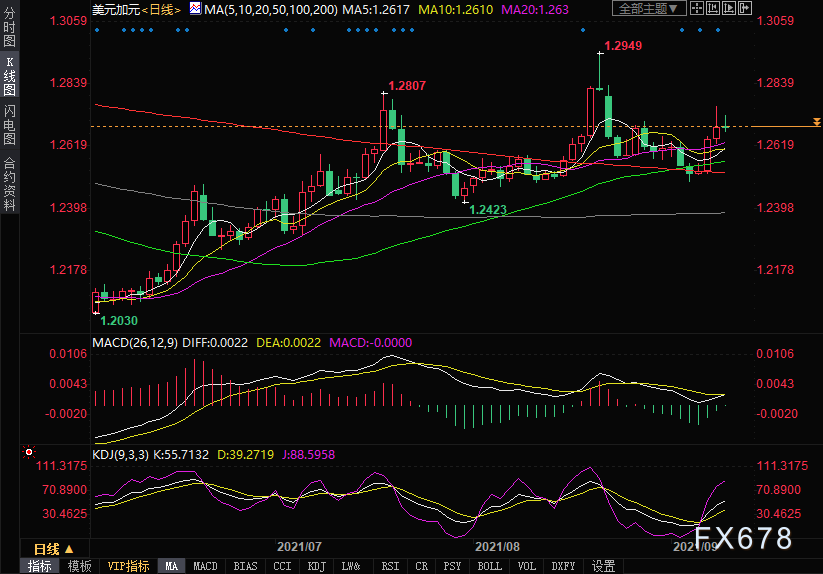Select the MACD indicator button
823x574 pixels.
click(x=205, y=566)
